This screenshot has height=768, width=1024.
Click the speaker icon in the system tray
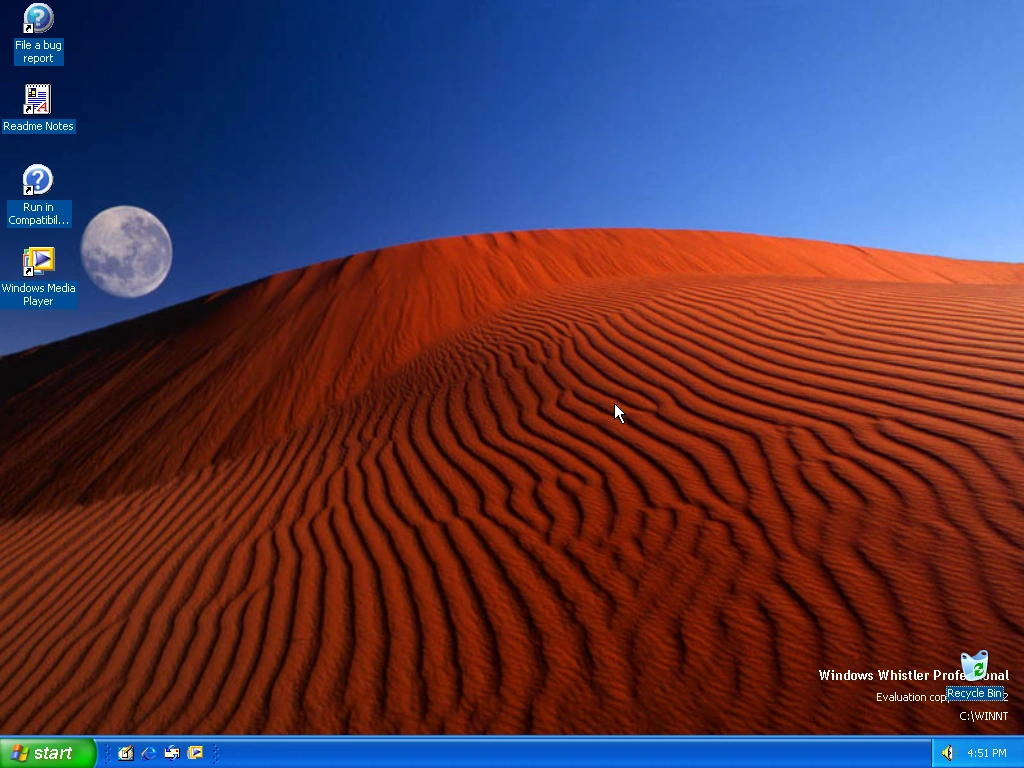946,753
